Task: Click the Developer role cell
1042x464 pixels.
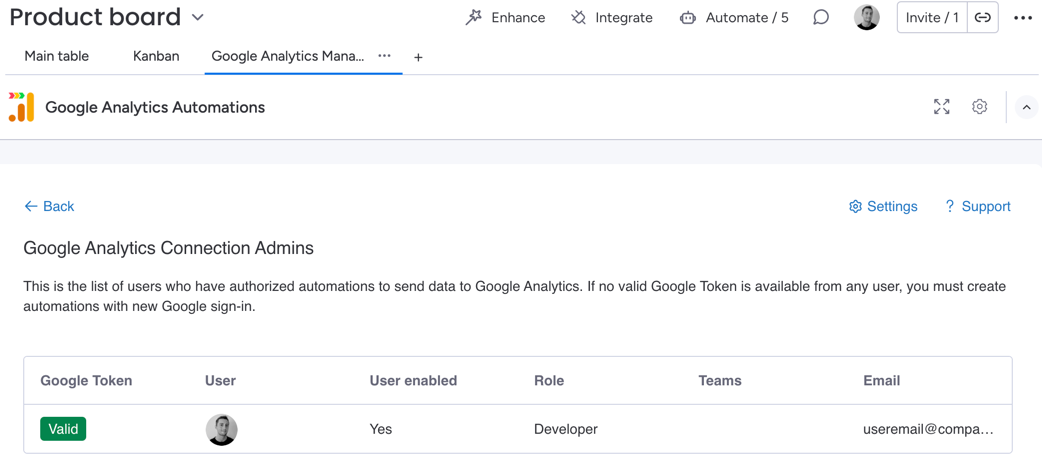Action: pos(566,429)
